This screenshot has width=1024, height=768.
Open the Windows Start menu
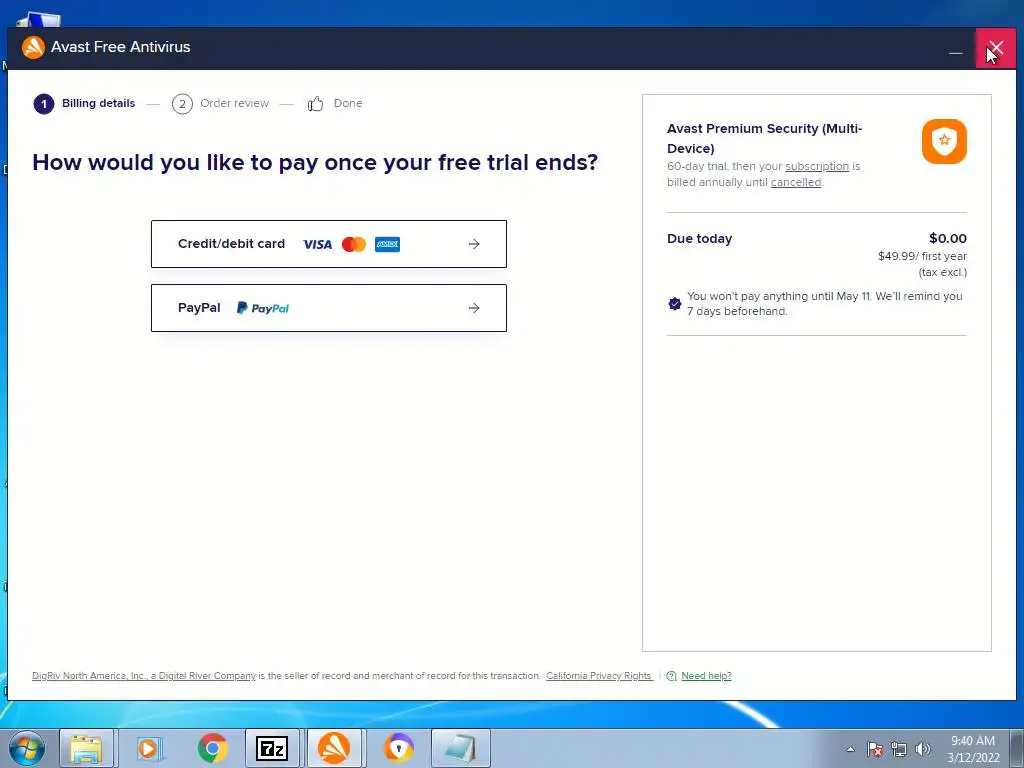27,748
